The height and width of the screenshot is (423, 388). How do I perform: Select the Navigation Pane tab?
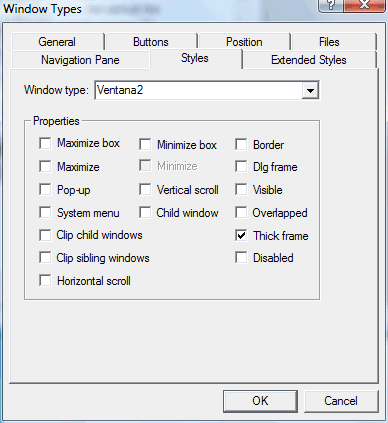(x=80, y=60)
